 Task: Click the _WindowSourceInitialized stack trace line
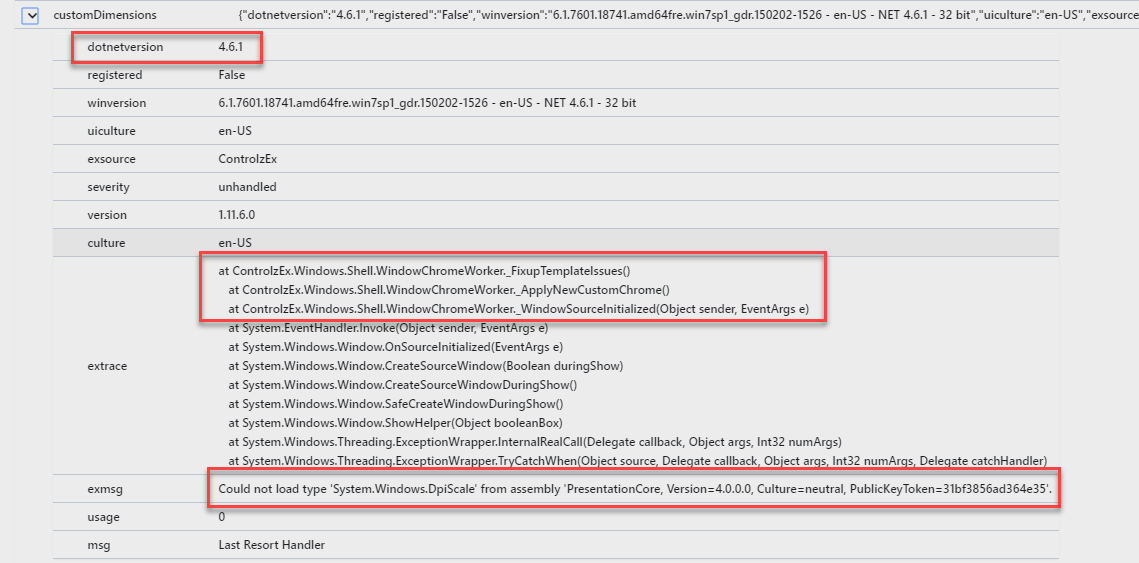coord(519,309)
